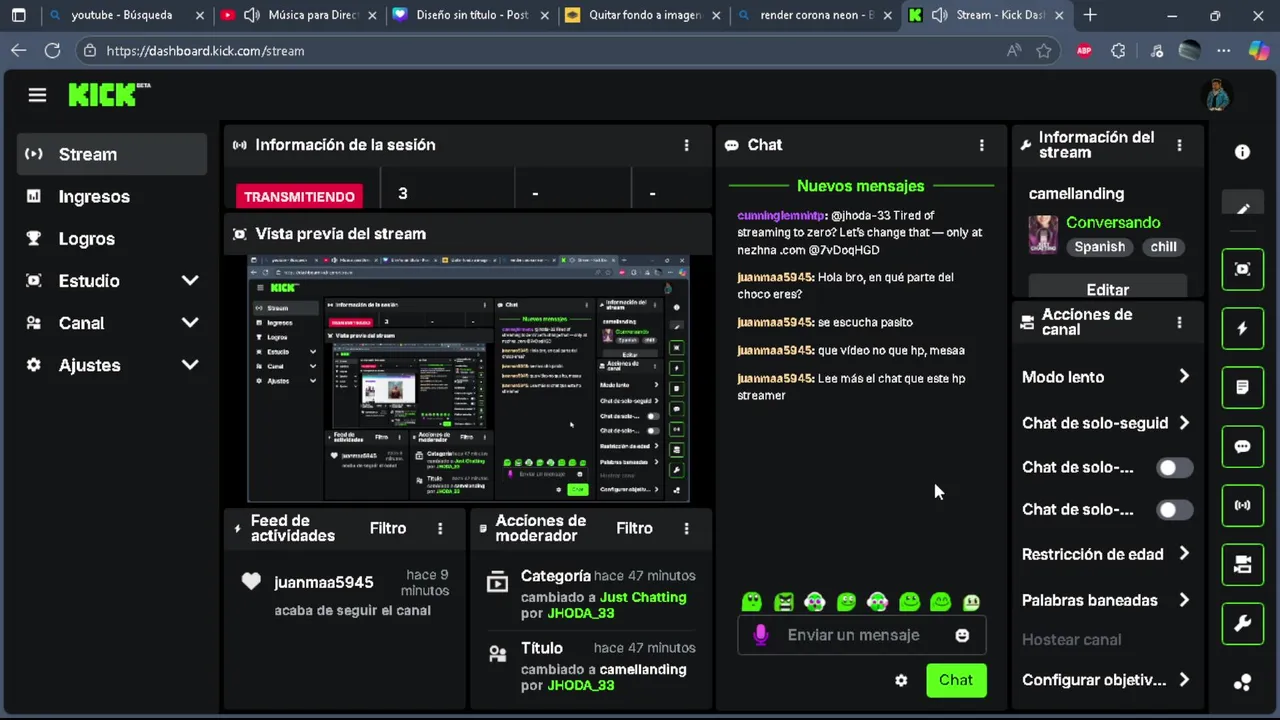The image size is (1280, 720).
Task: Click the Categoría change icon
Action: point(497,582)
